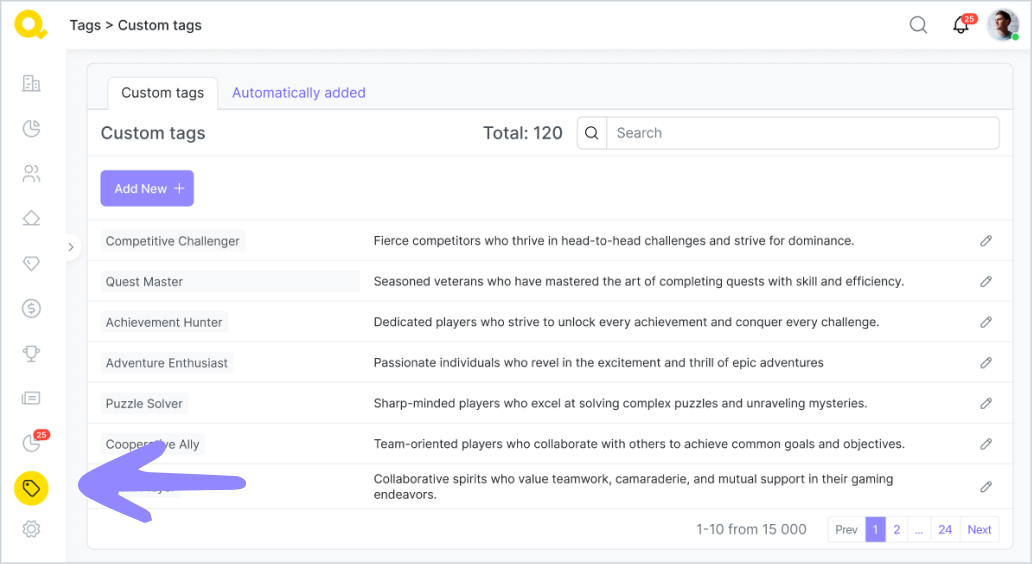
Task: Click the Search tags input field
Action: click(802, 133)
